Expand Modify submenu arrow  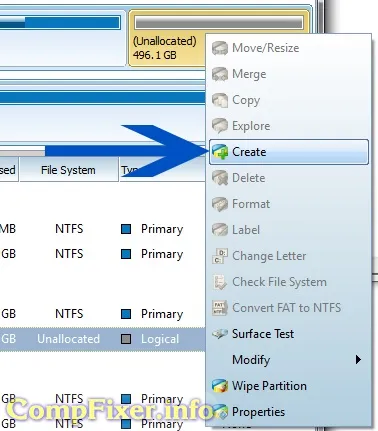pyautogui.click(x=358, y=360)
